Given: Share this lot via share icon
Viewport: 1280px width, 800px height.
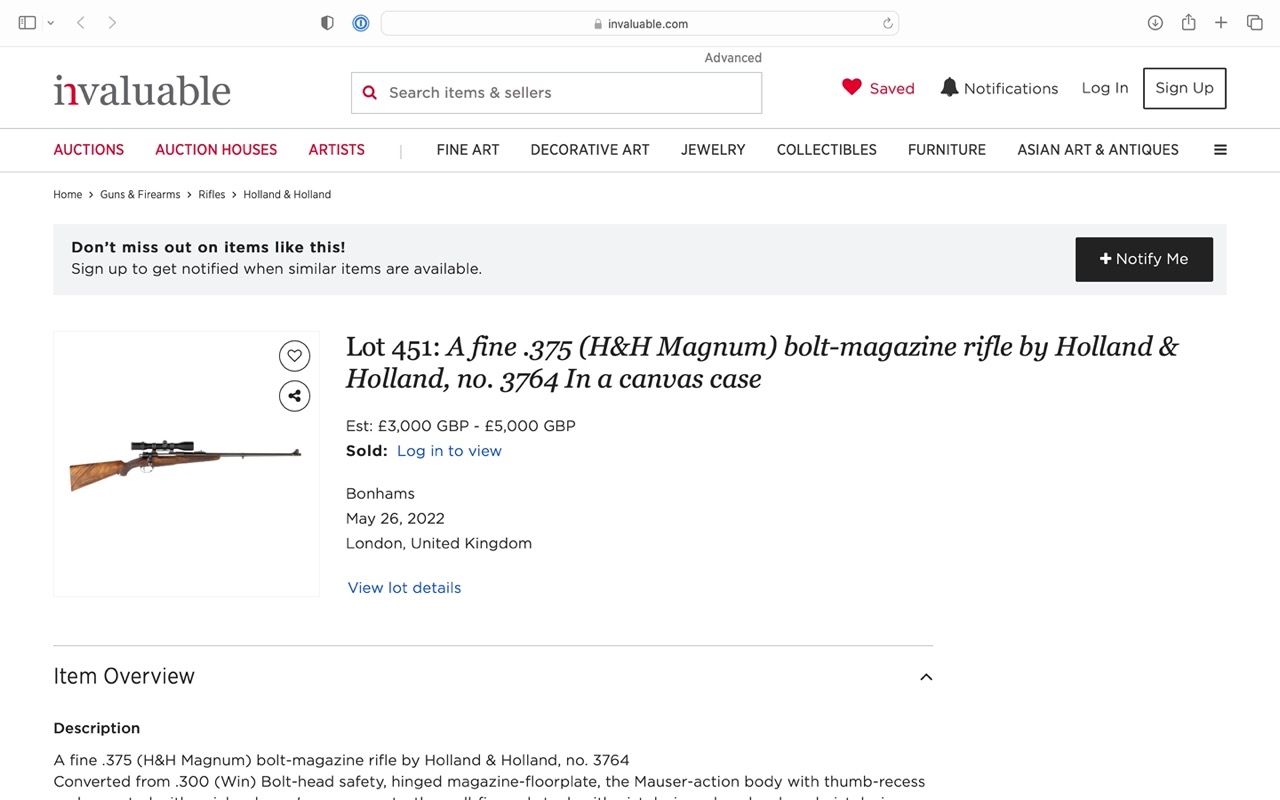Looking at the screenshot, I should click(294, 396).
